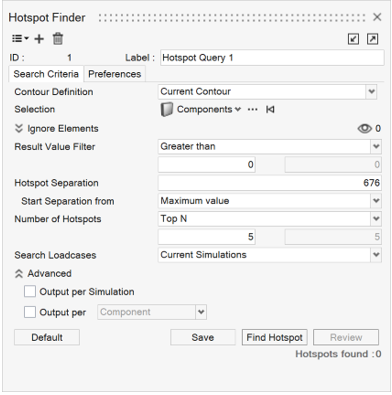
Task: Click the Components selection cube icon
Action: pyautogui.click(x=167, y=109)
